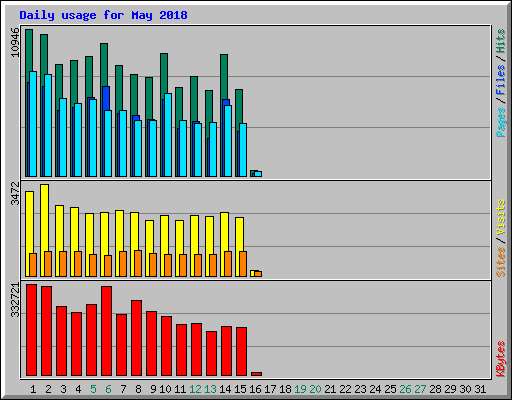Click the green 'Hits' legend label
512x400 pixels.
point(501,41)
